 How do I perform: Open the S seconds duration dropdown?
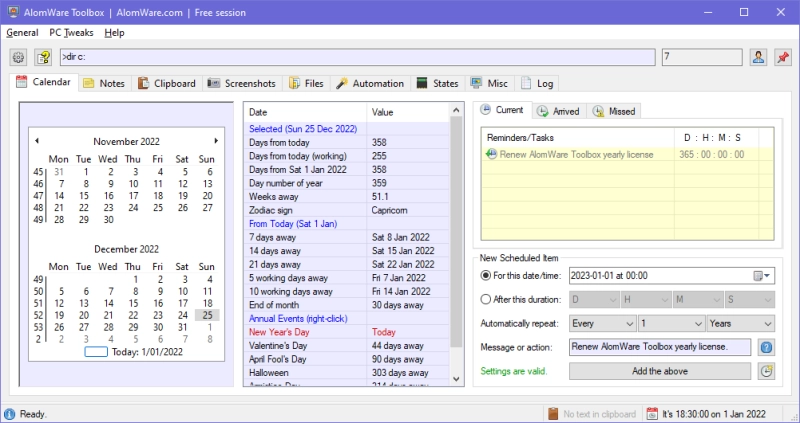tap(749, 300)
